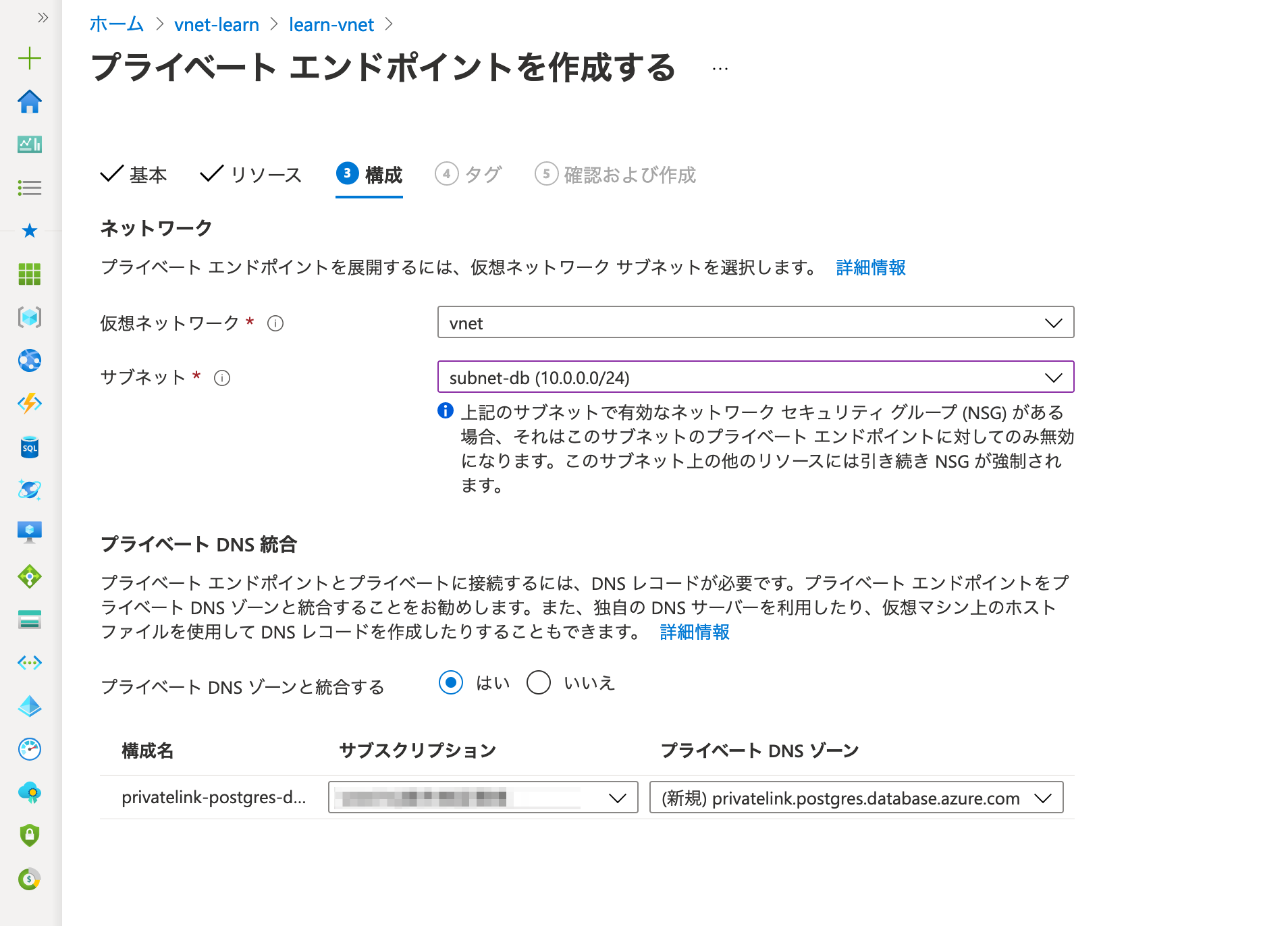Click the Favorites star icon

[30, 231]
